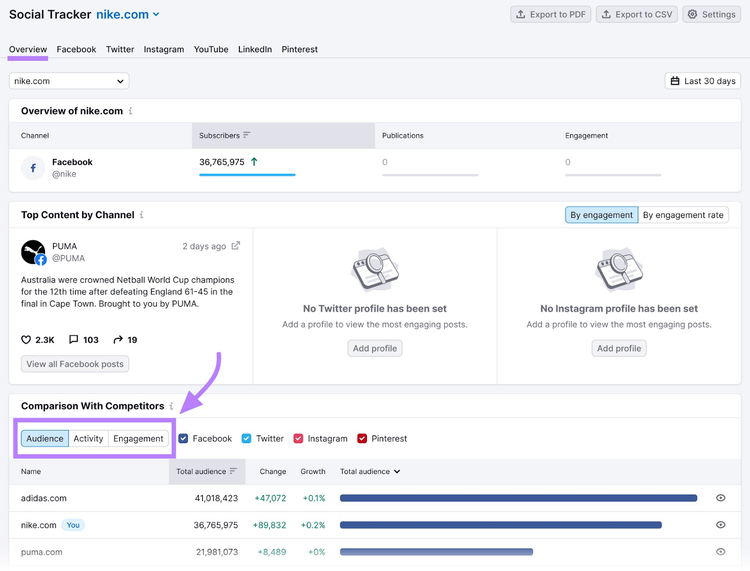The height and width of the screenshot is (571, 750).
Task: Click the Engagement column header in overview
Action: (x=586, y=135)
